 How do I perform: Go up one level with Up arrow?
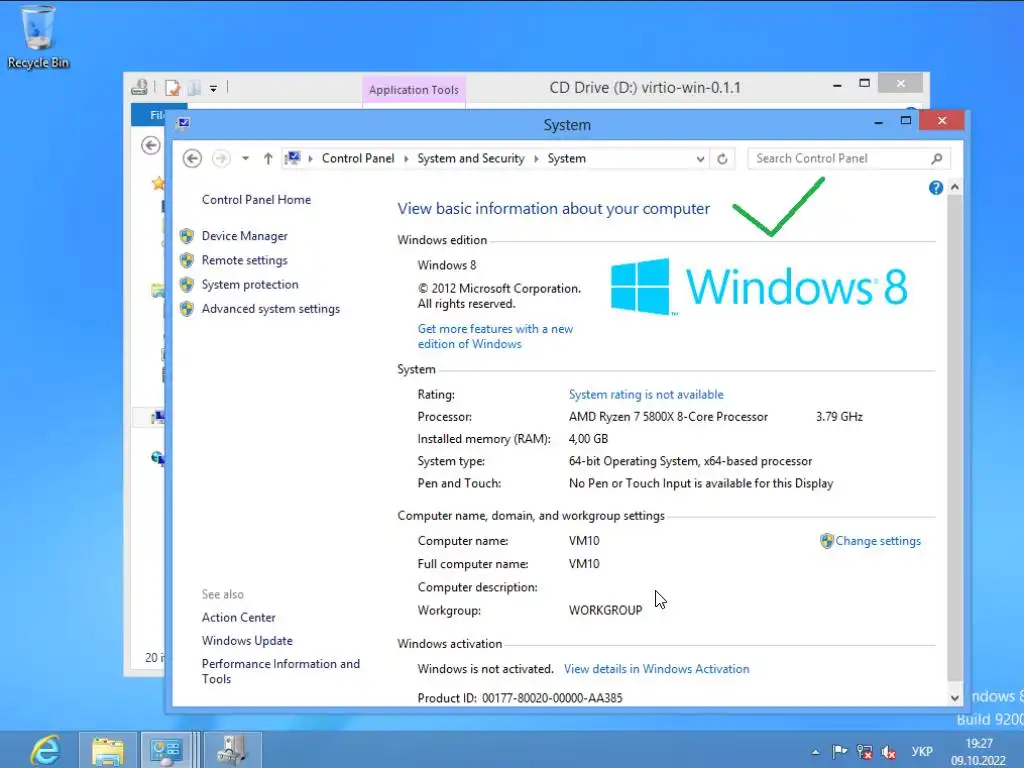tap(268, 158)
